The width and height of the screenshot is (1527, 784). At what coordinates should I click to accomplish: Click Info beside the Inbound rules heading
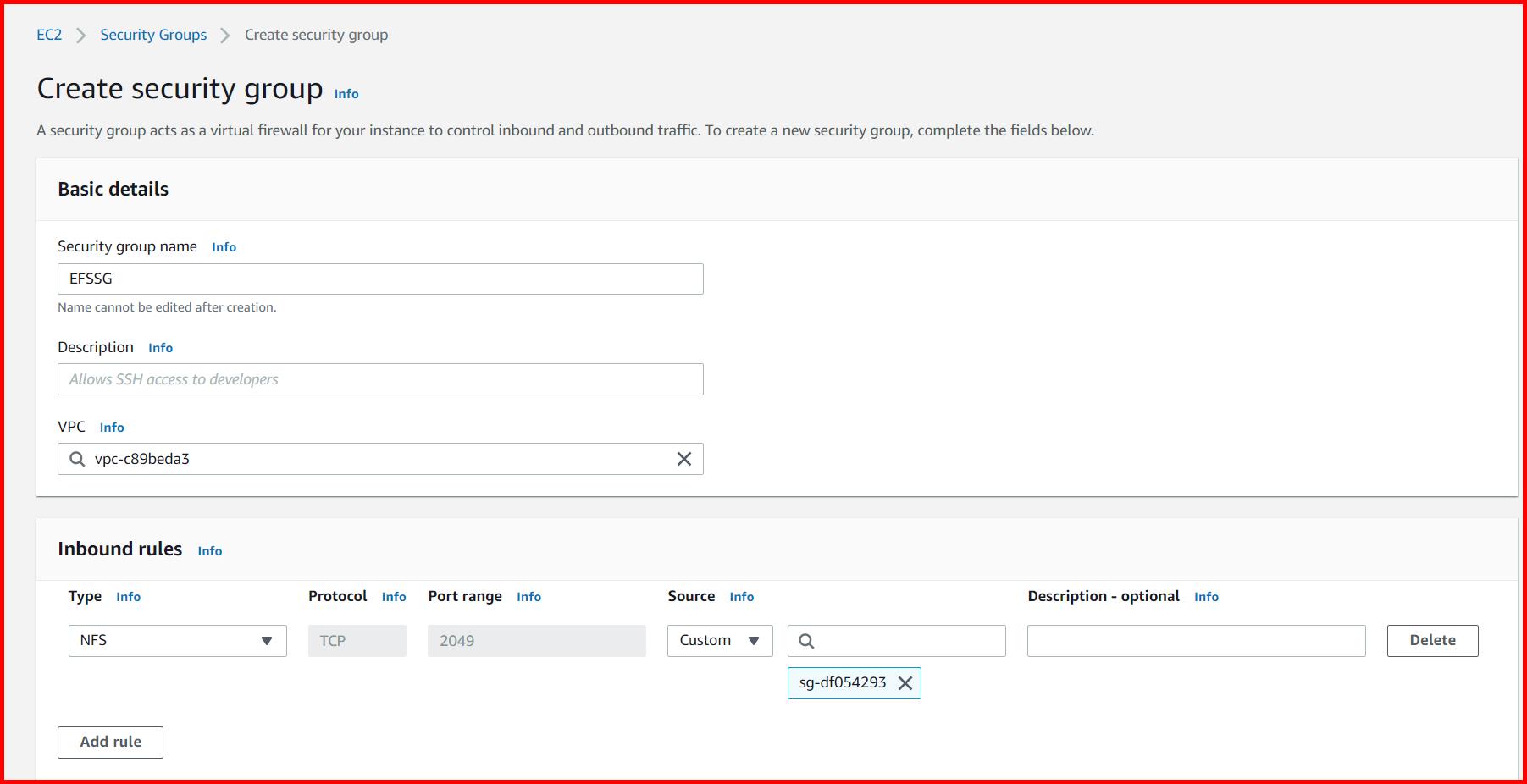pyautogui.click(x=209, y=550)
